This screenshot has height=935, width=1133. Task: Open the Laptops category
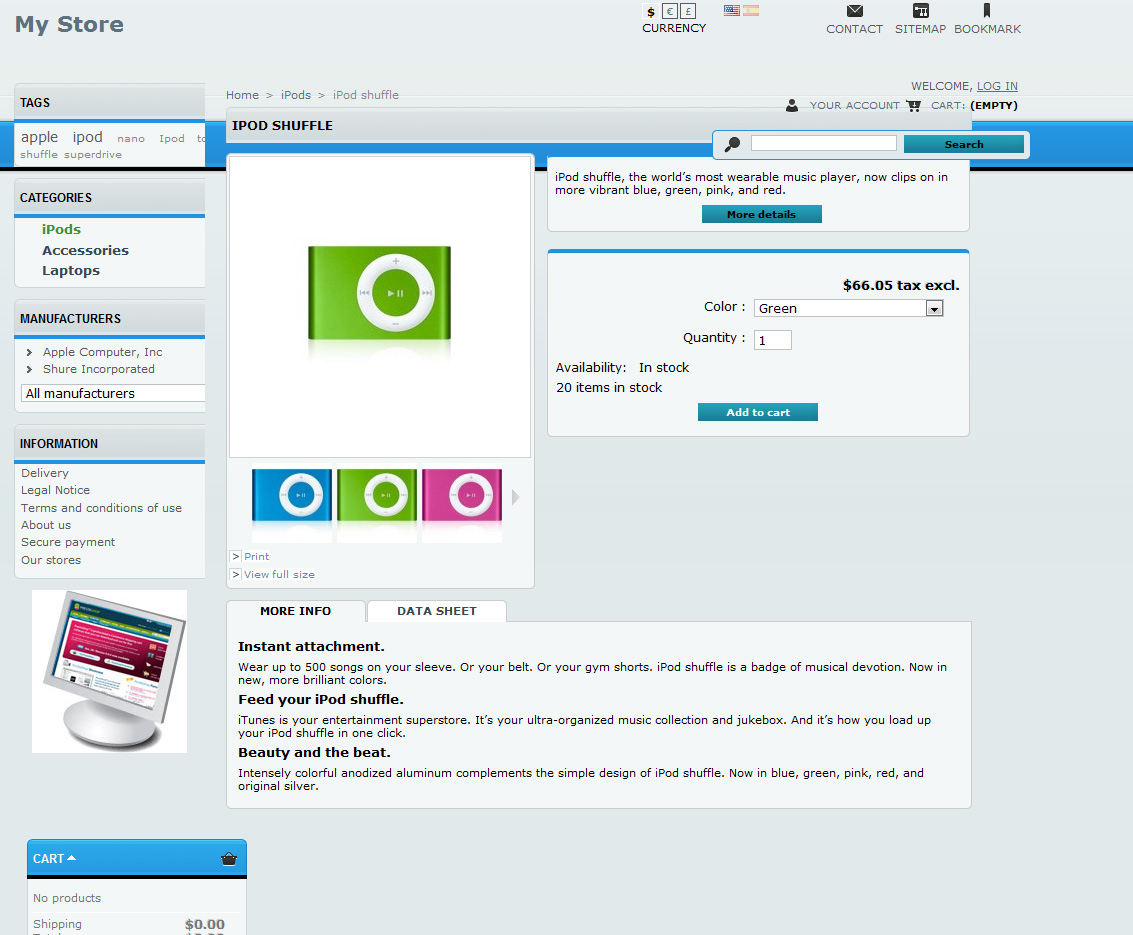click(71, 270)
